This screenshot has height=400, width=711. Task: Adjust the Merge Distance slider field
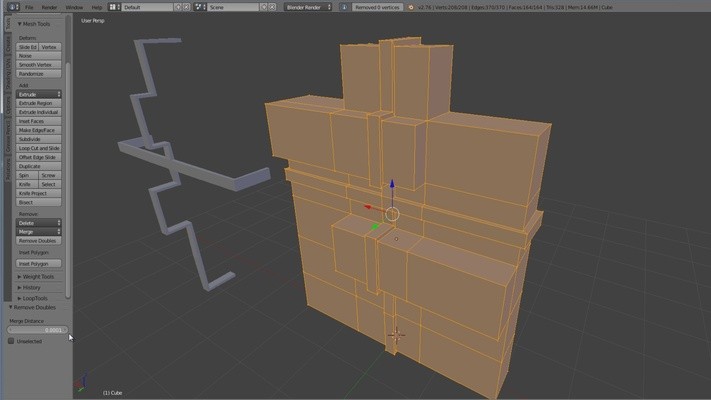37,330
